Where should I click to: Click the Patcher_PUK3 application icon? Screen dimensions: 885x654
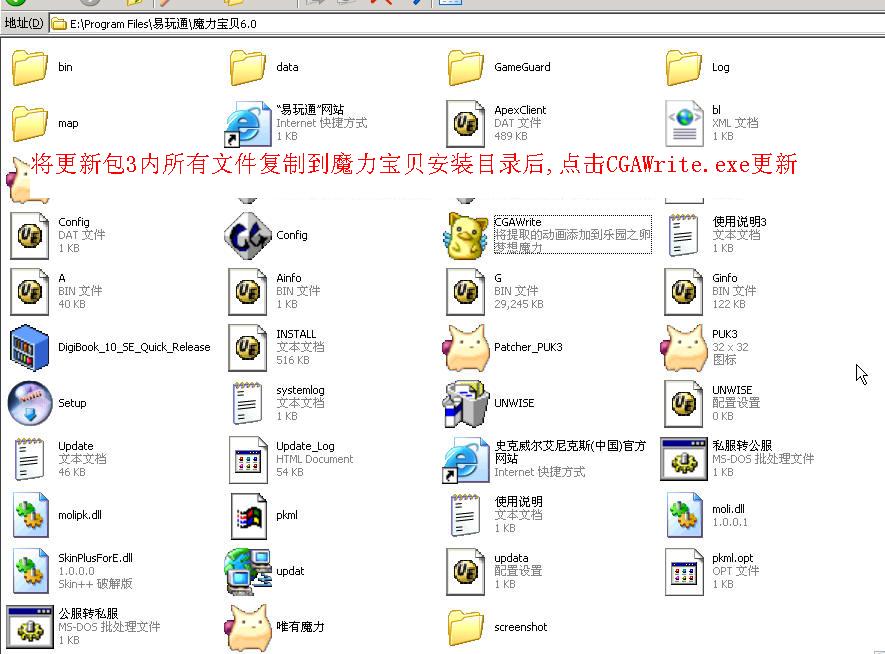click(x=465, y=347)
